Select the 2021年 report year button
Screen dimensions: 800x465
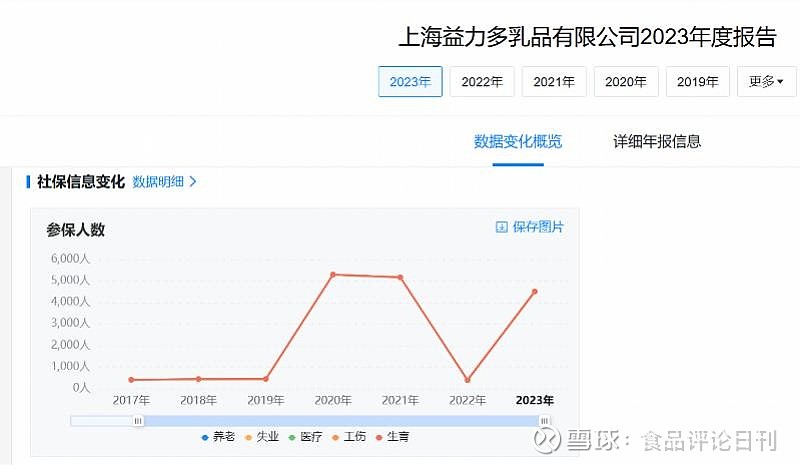tap(554, 82)
